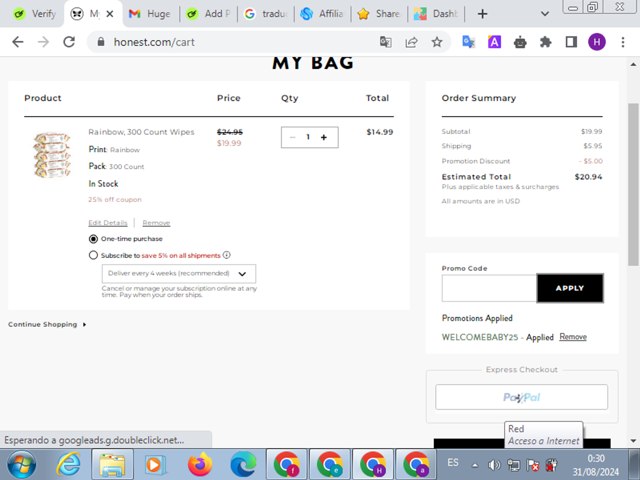The height and width of the screenshot is (480, 640).
Task: Open the Google Translate extension
Action: (468, 42)
